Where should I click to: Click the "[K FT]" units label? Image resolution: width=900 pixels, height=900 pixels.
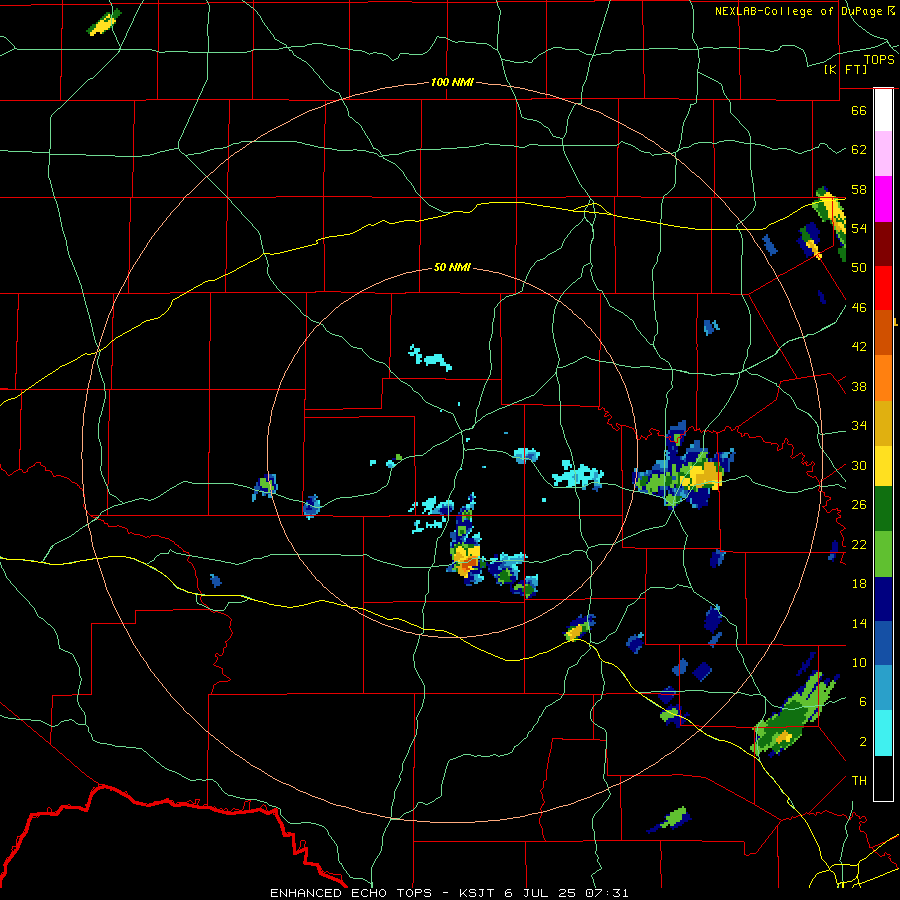pos(845,69)
